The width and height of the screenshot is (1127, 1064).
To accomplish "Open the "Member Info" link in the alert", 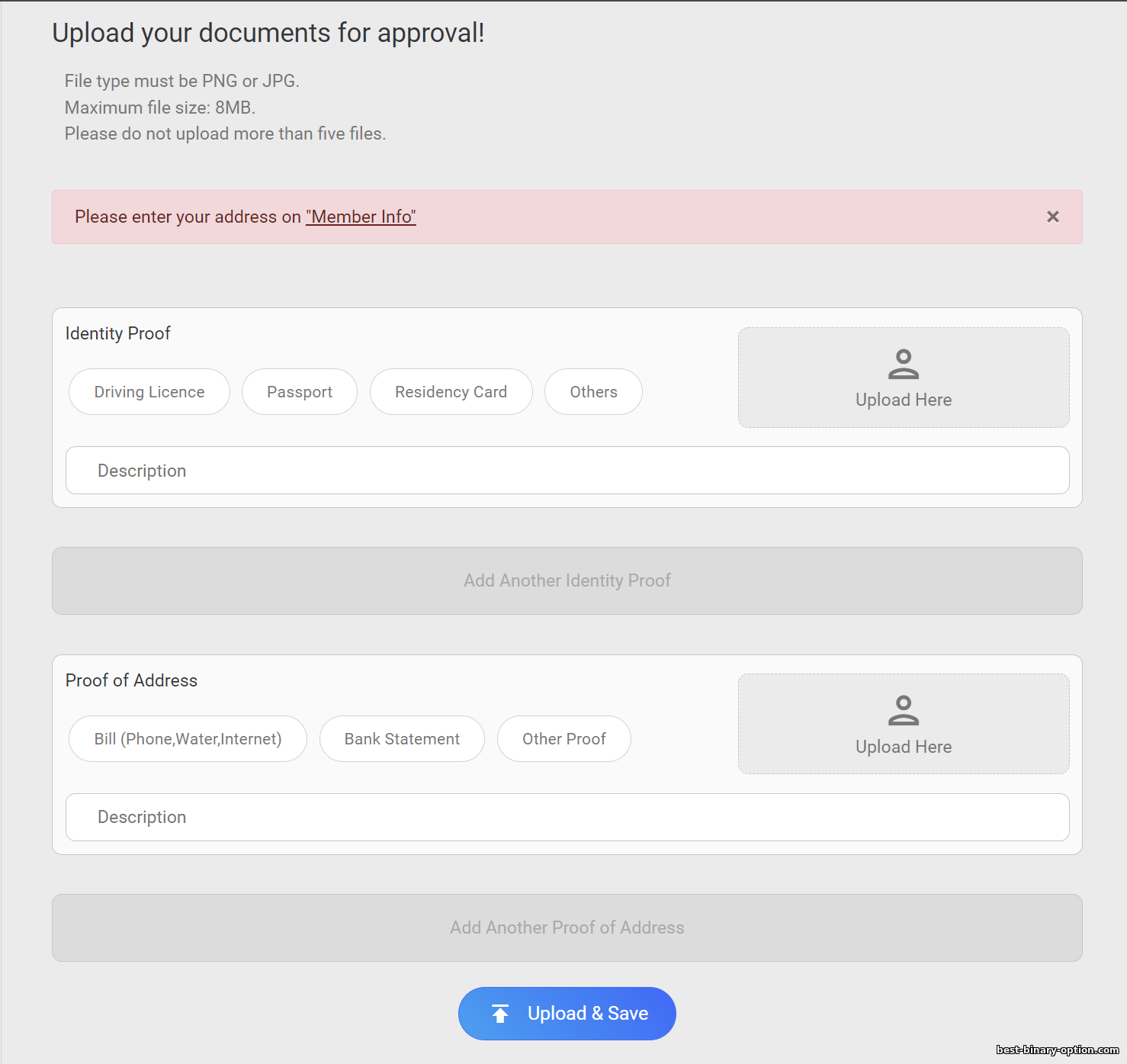I will click(x=361, y=217).
